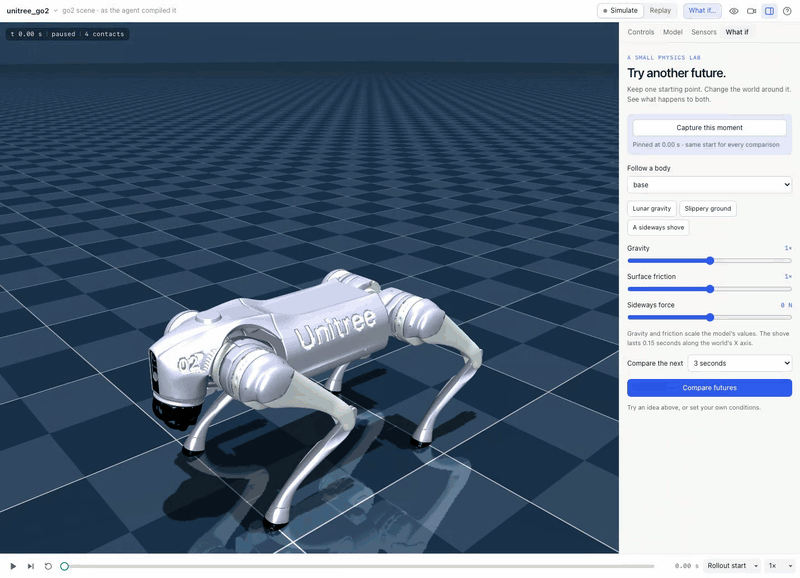The width and height of the screenshot is (800, 578).
Task: Click the Gravity '1×' value
Action: click(x=788, y=248)
